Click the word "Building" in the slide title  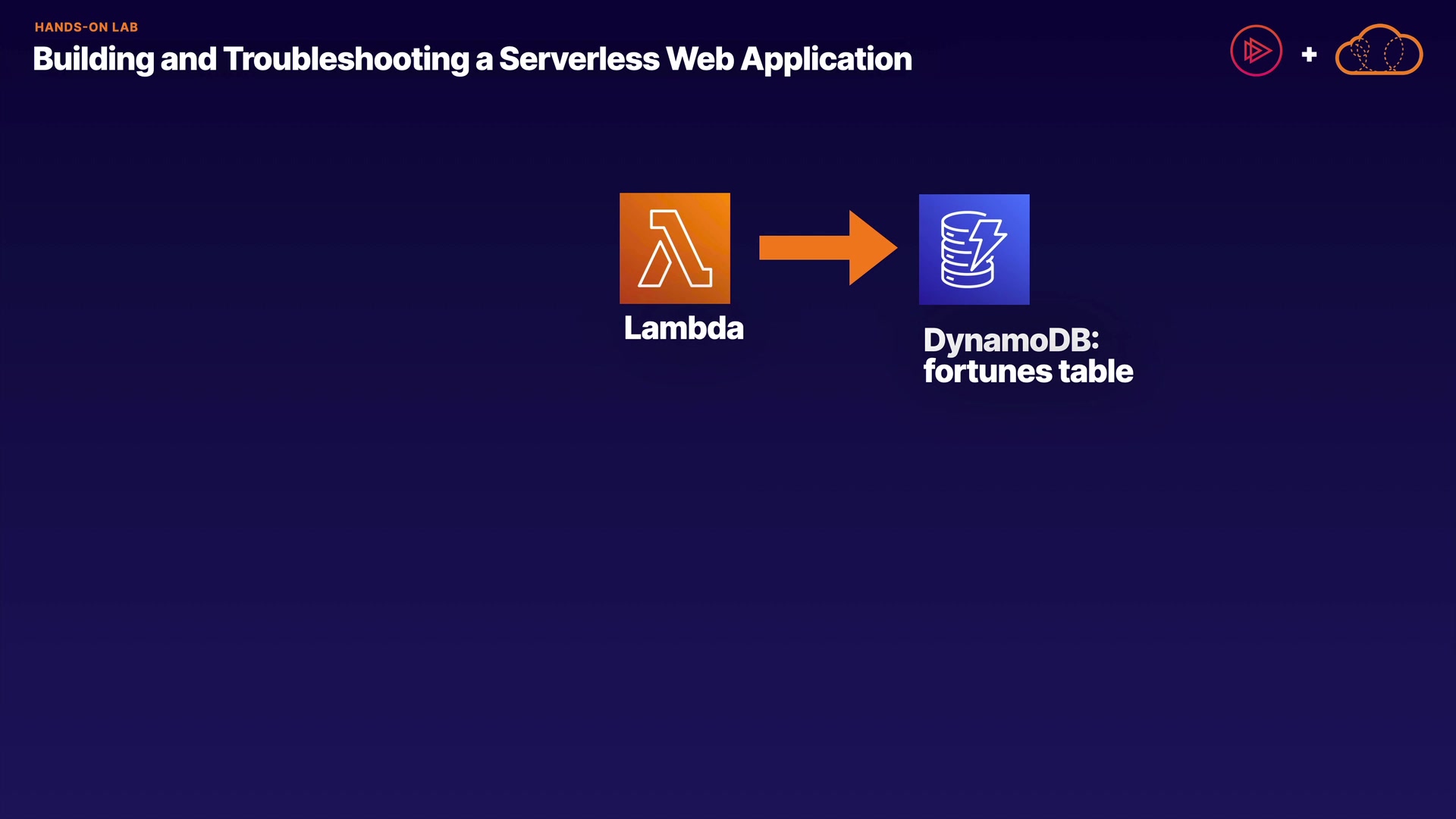(93, 59)
